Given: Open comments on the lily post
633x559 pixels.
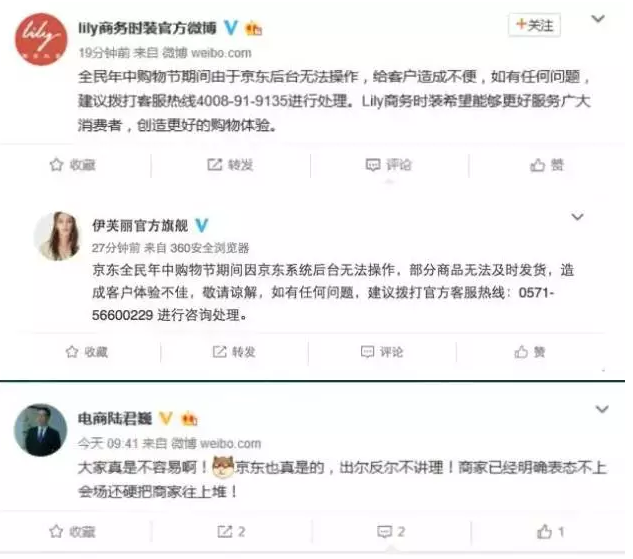Looking at the screenshot, I should 388,165.
